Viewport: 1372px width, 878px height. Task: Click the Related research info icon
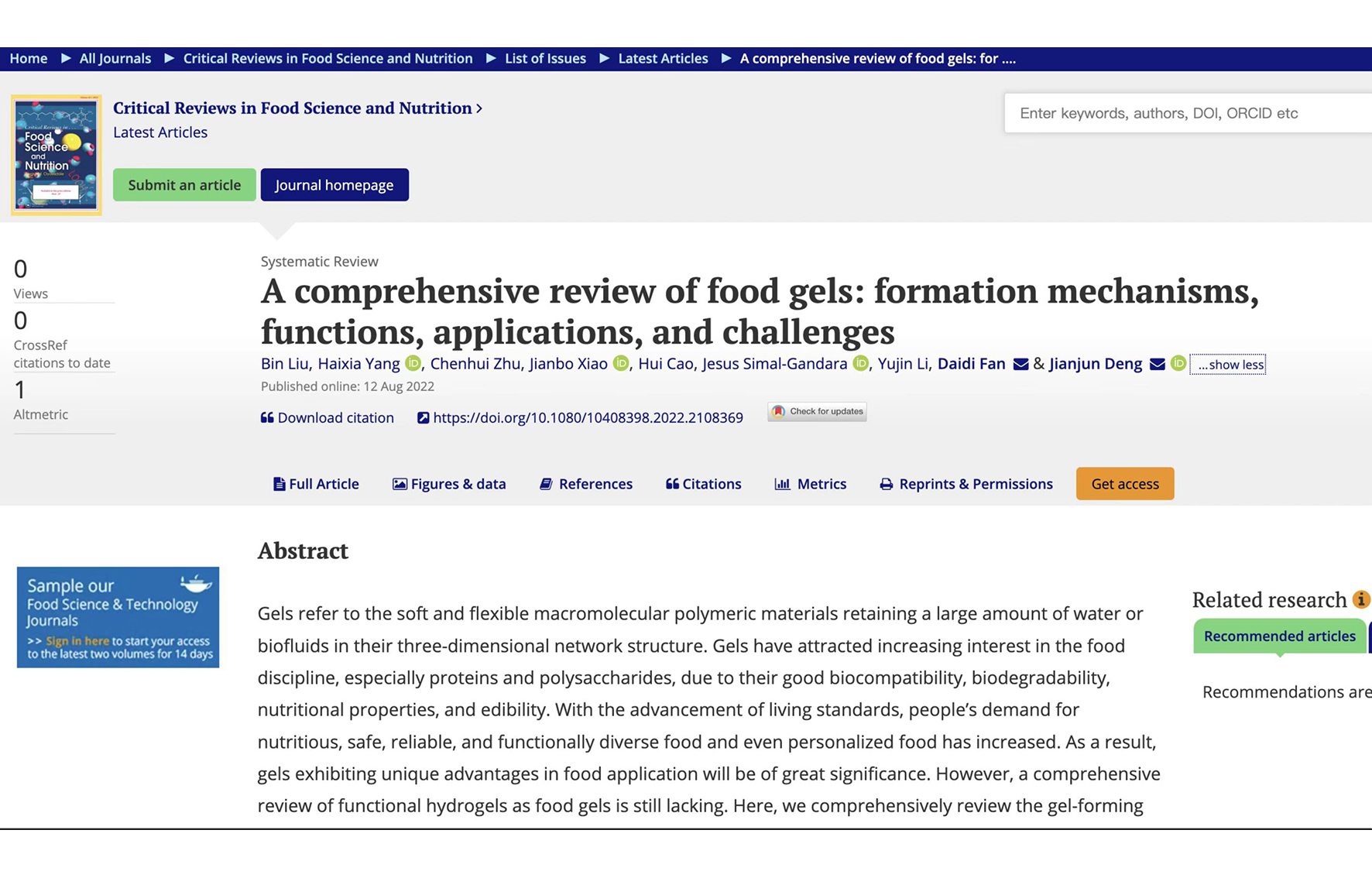(1360, 599)
